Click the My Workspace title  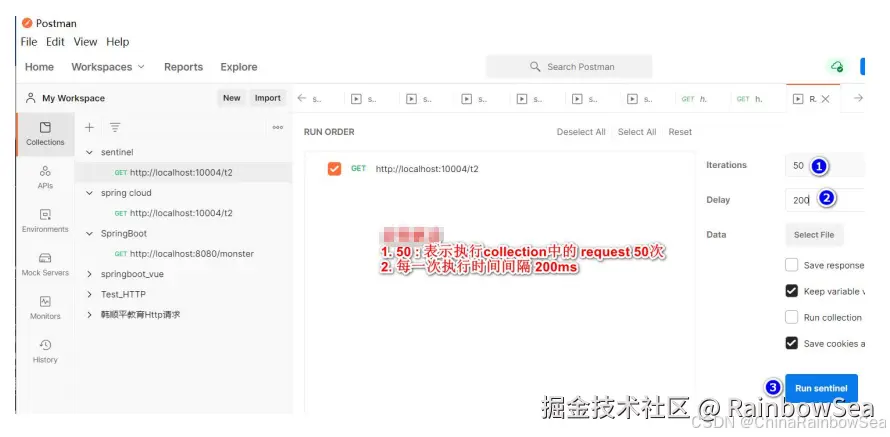pyautogui.click(x=73, y=98)
